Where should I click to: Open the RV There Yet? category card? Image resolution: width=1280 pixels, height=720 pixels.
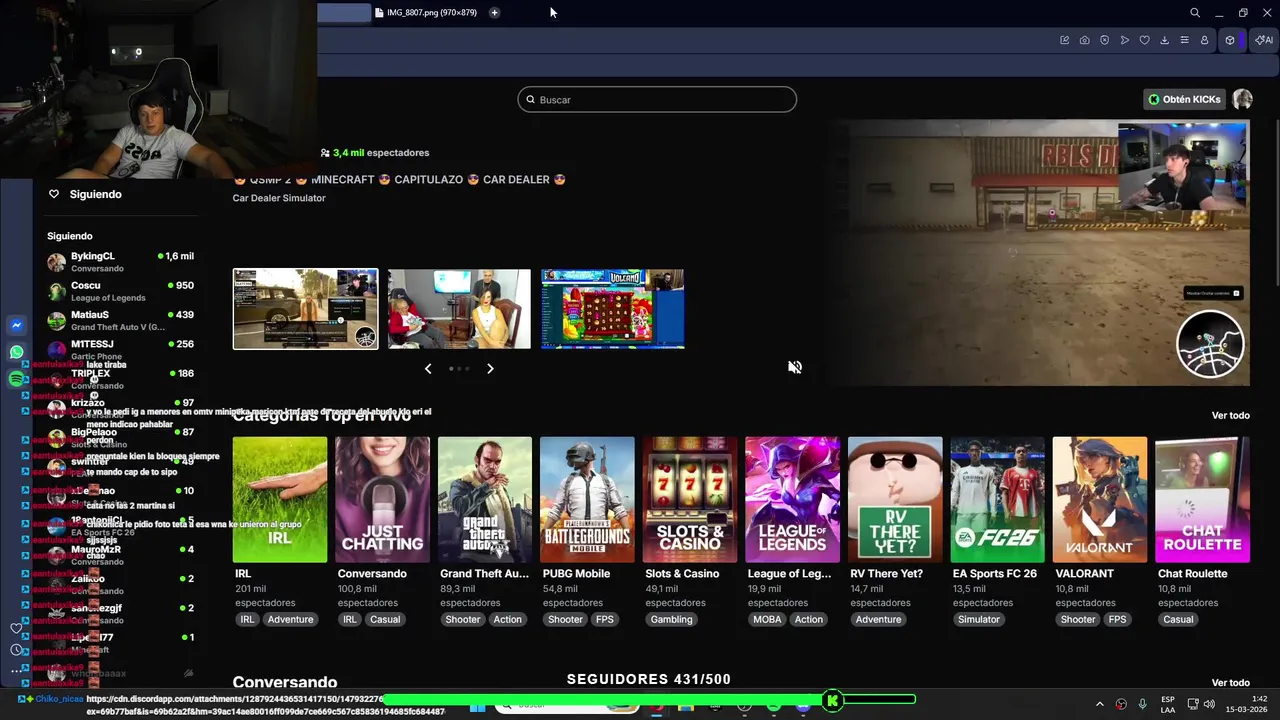[895, 499]
